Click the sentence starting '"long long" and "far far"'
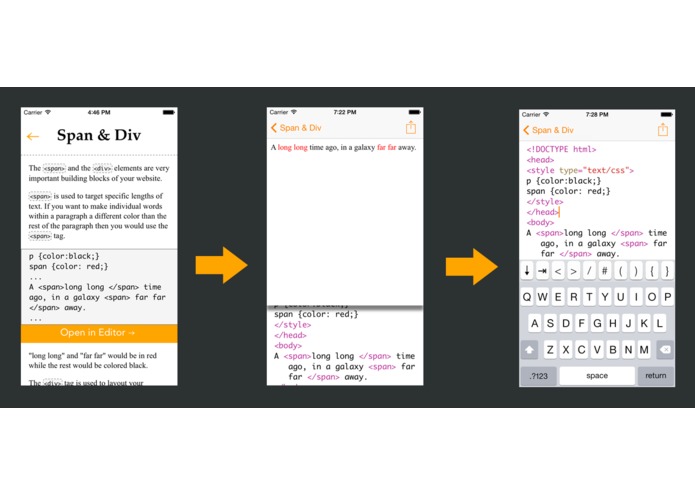This screenshot has width=695, height=494. [93, 360]
